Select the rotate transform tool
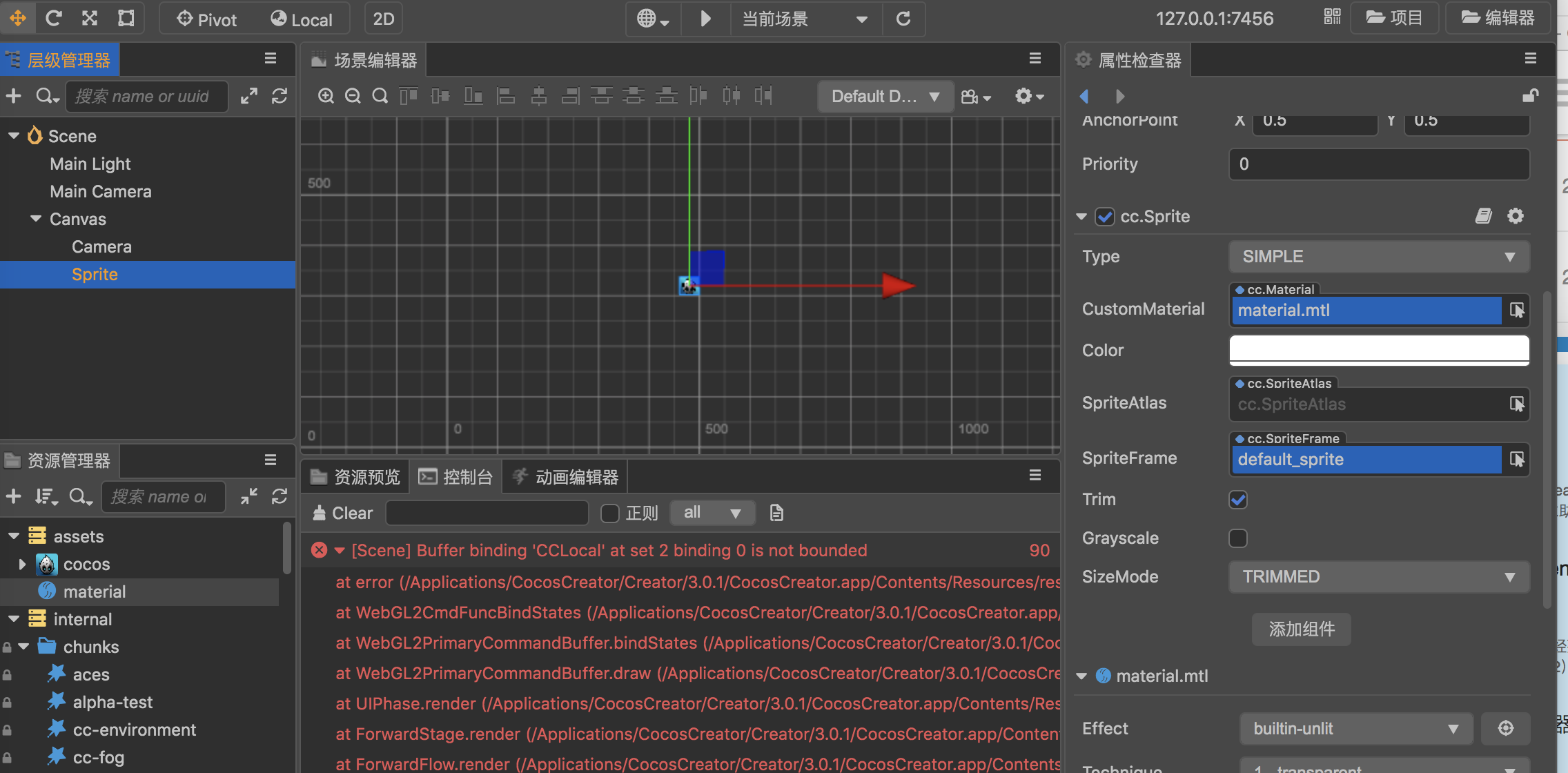 54,19
